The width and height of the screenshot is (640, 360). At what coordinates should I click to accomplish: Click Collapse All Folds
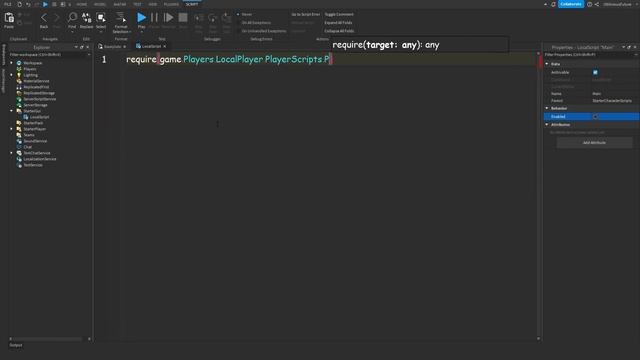point(339,31)
